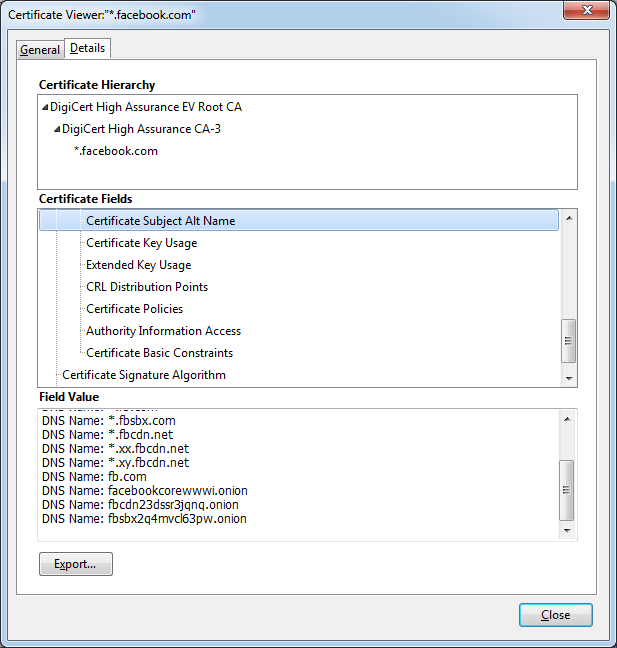This screenshot has width=617, height=648.
Task: Select the Details tab
Action: click(x=88, y=48)
